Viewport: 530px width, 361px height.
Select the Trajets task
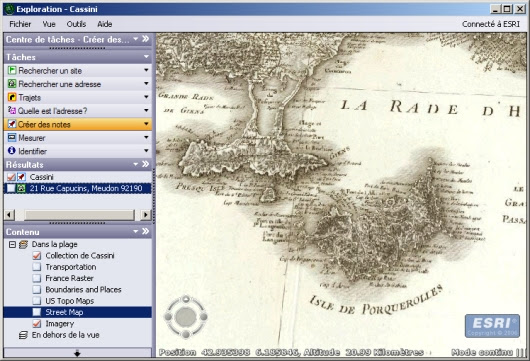click(77, 97)
